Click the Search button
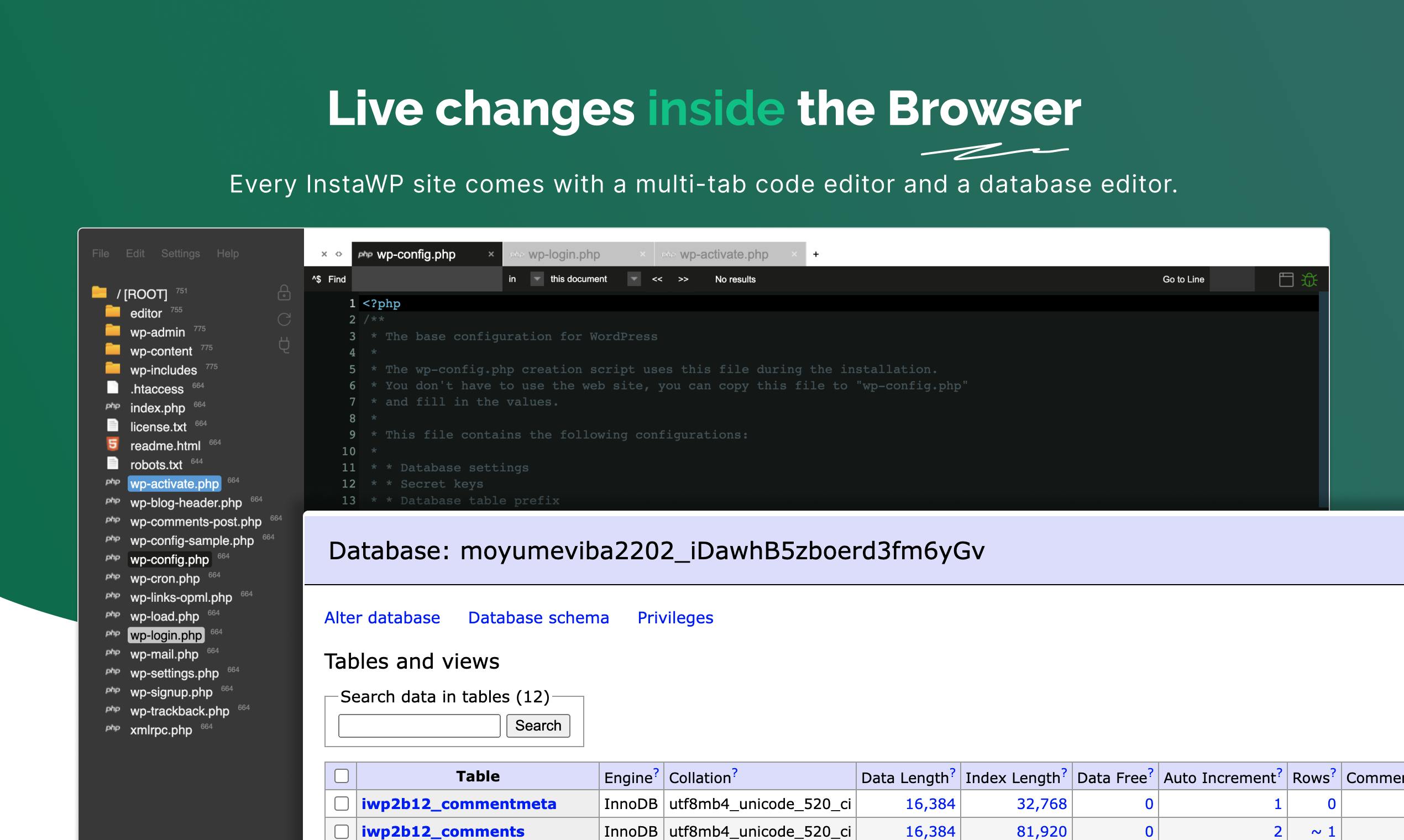 tap(538, 726)
